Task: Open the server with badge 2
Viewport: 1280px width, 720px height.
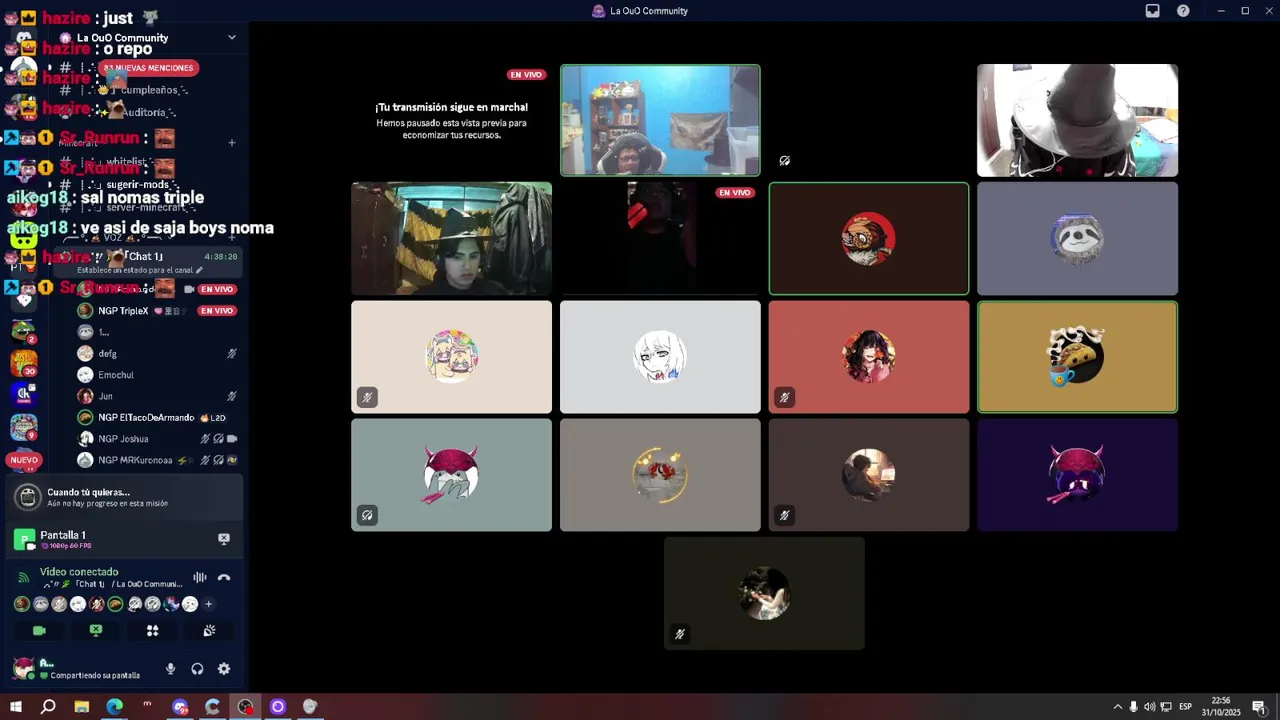Action: coord(24,330)
